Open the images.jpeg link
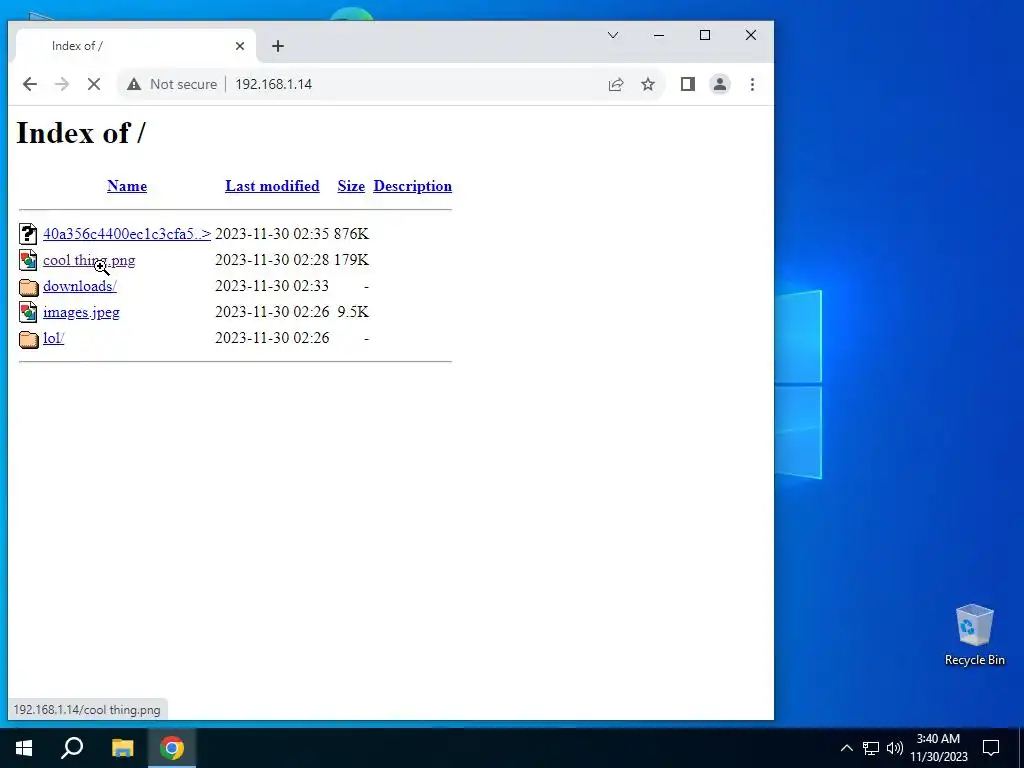 (x=81, y=312)
